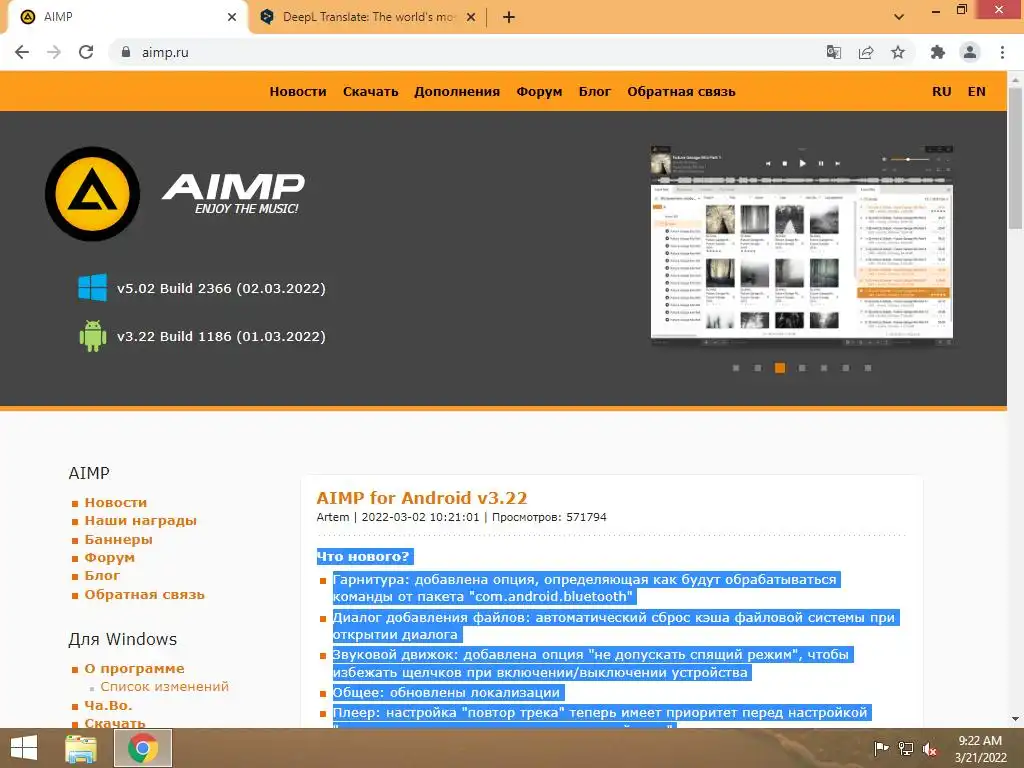This screenshot has width=1024, height=768.
Task: Go back to the previous page
Action: [x=22, y=52]
